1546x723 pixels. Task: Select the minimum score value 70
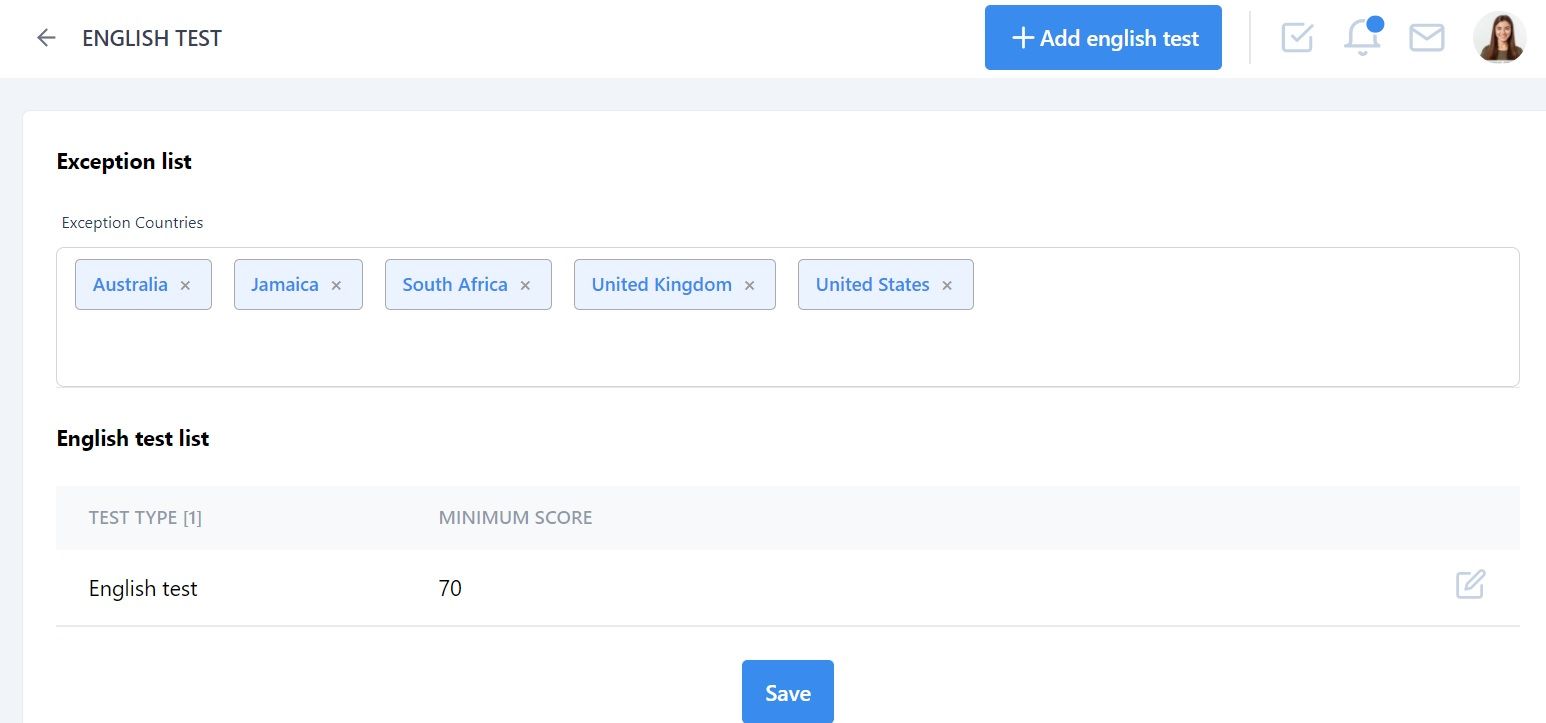(x=450, y=588)
